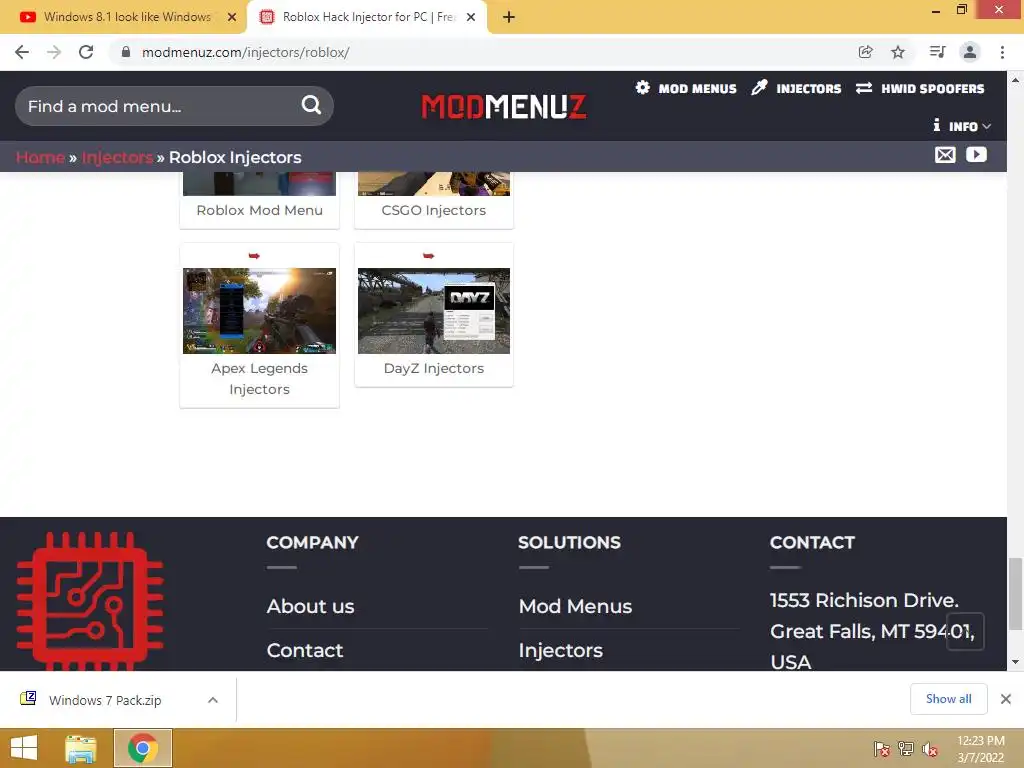The height and width of the screenshot is (768, 1024).
Task: Click the Action Center flag tray icon
Action: (881, 749)
